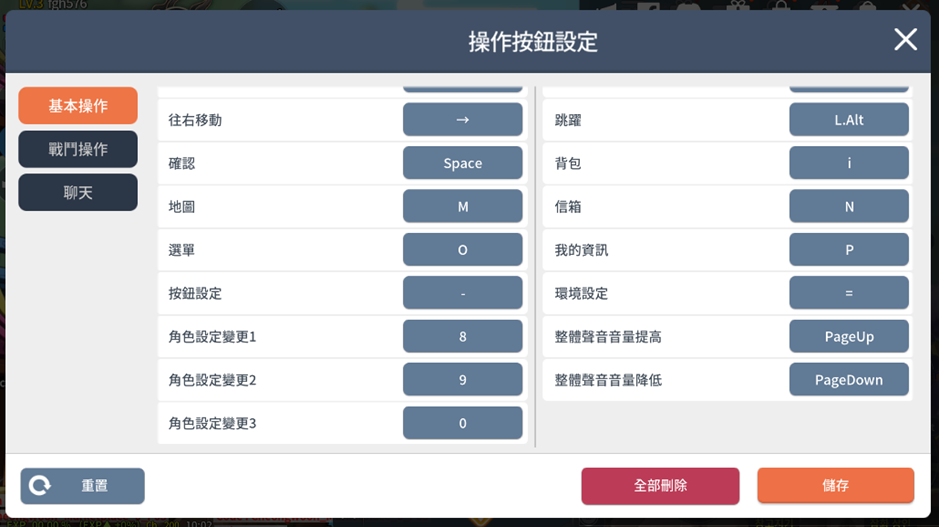
Task: Rebind the 地圖 M key
Action: click(x=462, y=206)
